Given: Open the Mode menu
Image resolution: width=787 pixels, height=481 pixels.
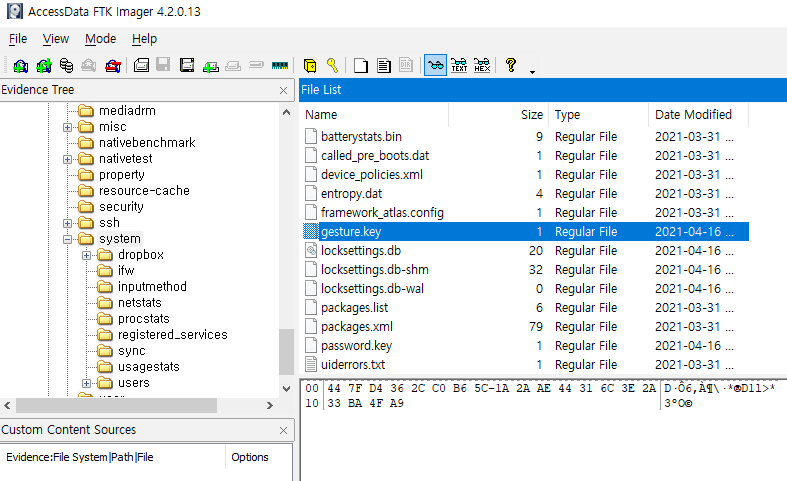Looking at the screenshot, I should tap(100, 39).
